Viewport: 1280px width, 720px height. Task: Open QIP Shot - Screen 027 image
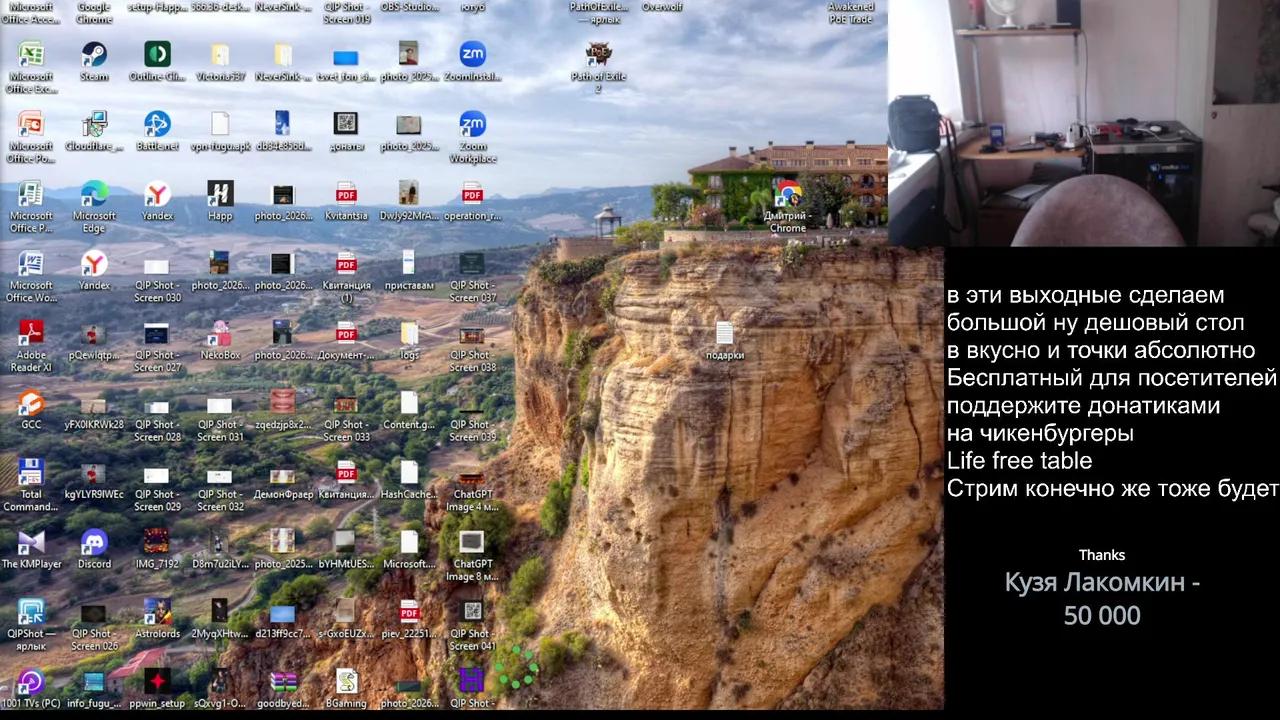tap(157, 347)
